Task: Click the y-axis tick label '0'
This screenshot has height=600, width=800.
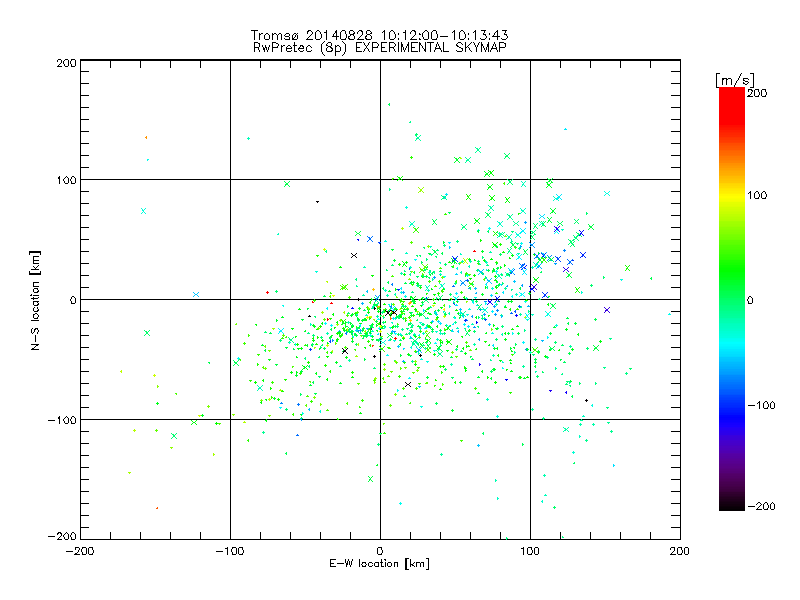Action: [73, 300]
